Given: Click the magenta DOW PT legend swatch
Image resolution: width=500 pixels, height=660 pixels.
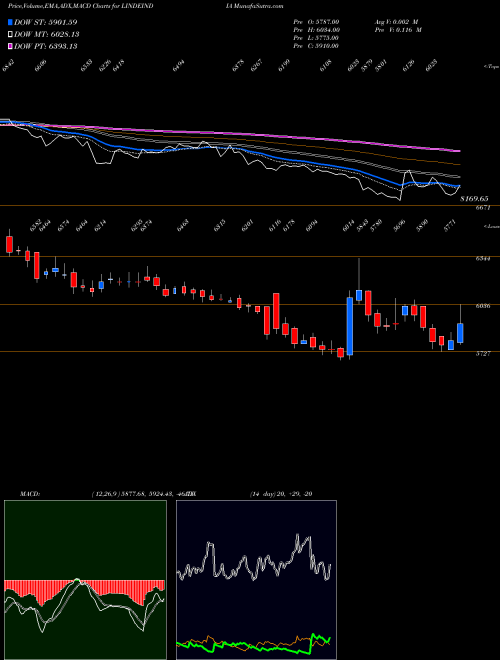Looking at the screenshot, I should (10, 46).
